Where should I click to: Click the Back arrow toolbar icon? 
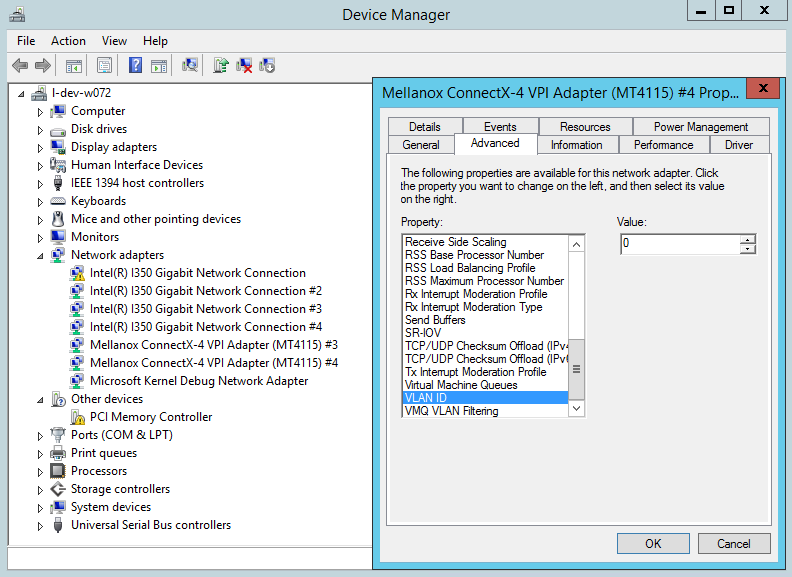point(20,65)
